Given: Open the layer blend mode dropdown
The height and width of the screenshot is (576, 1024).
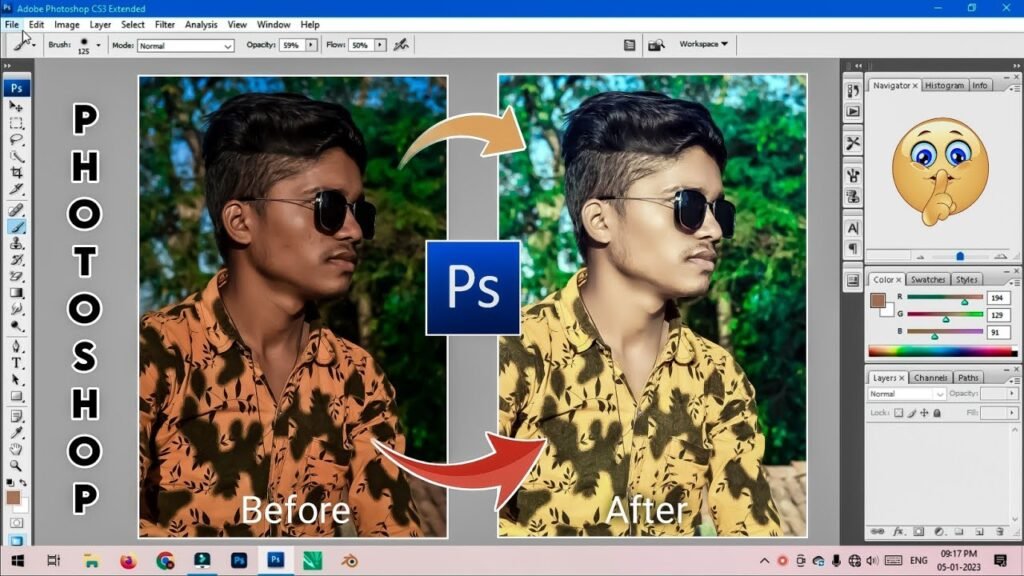Looking at the screenshot, I should (x=906, y=394).
